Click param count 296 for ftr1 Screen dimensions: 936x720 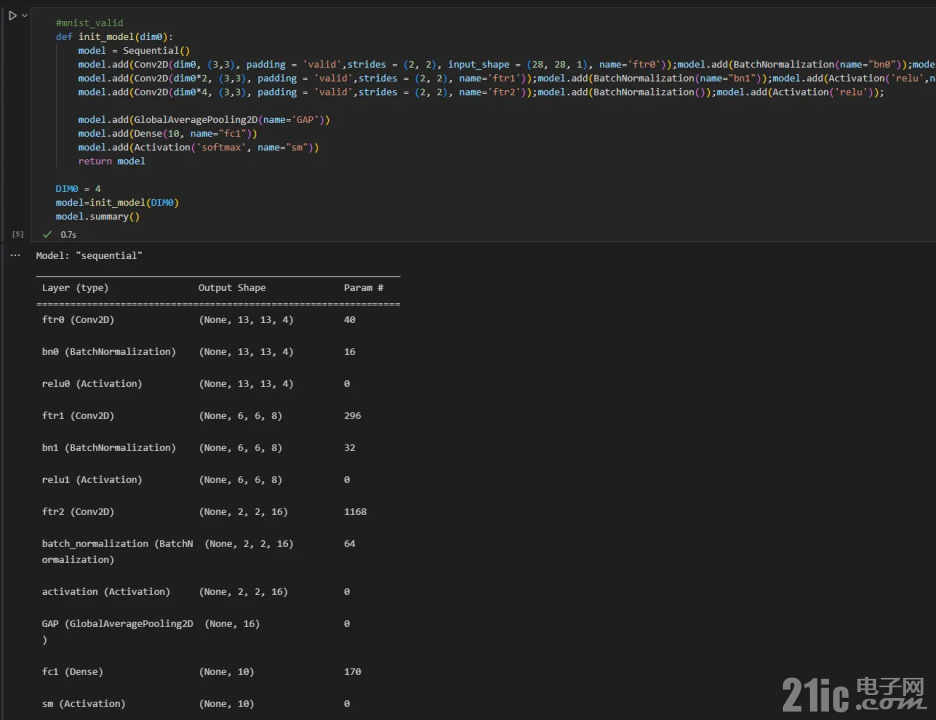352,416
